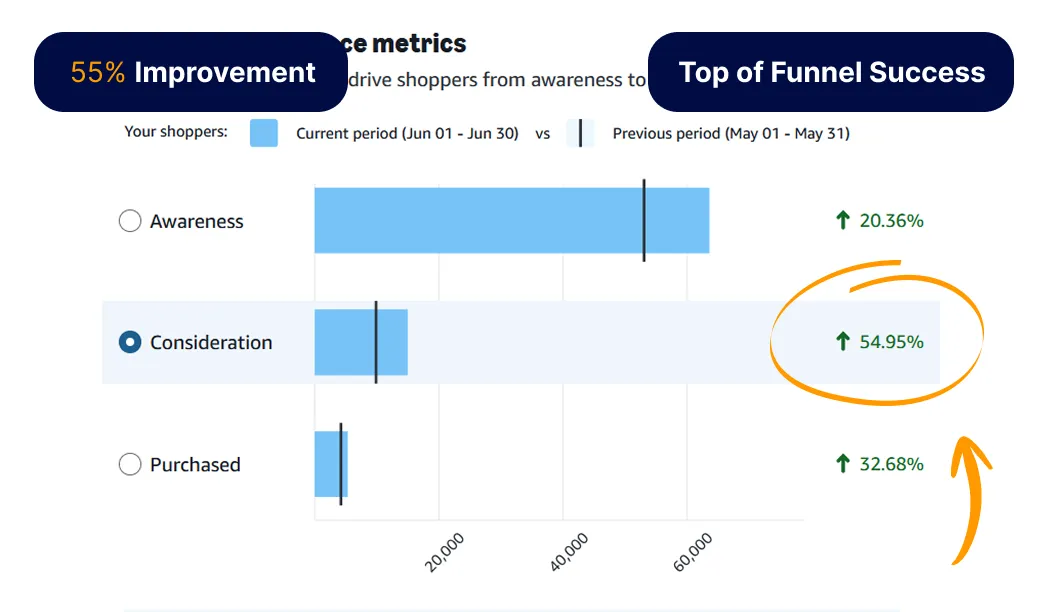1042x612 pixels.
Task: Click the green up arrow beside 54.95%
Action: point(843,341)
